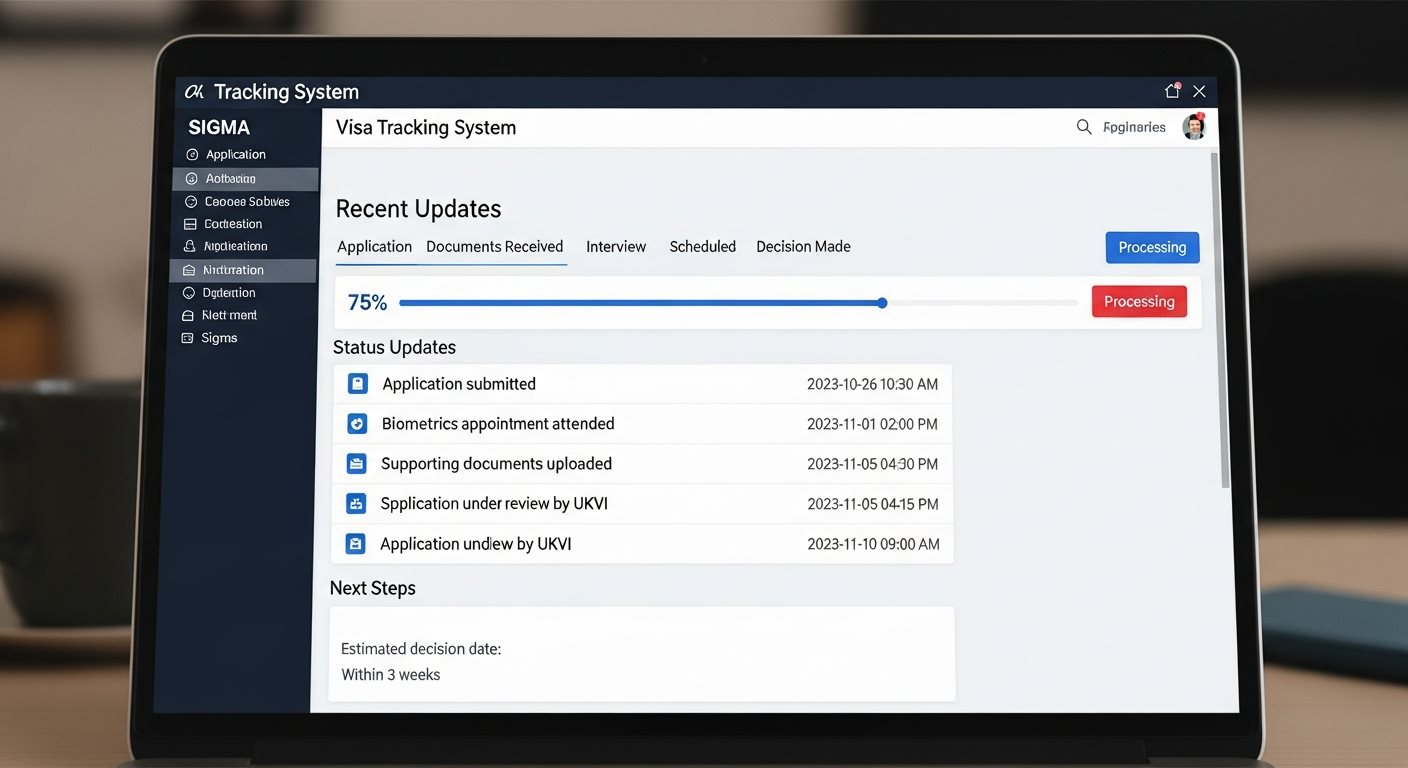Switch to the Documents Received tab
Image resolution: width=1408 pixels, height=768 pixels.
click(494, 247)
